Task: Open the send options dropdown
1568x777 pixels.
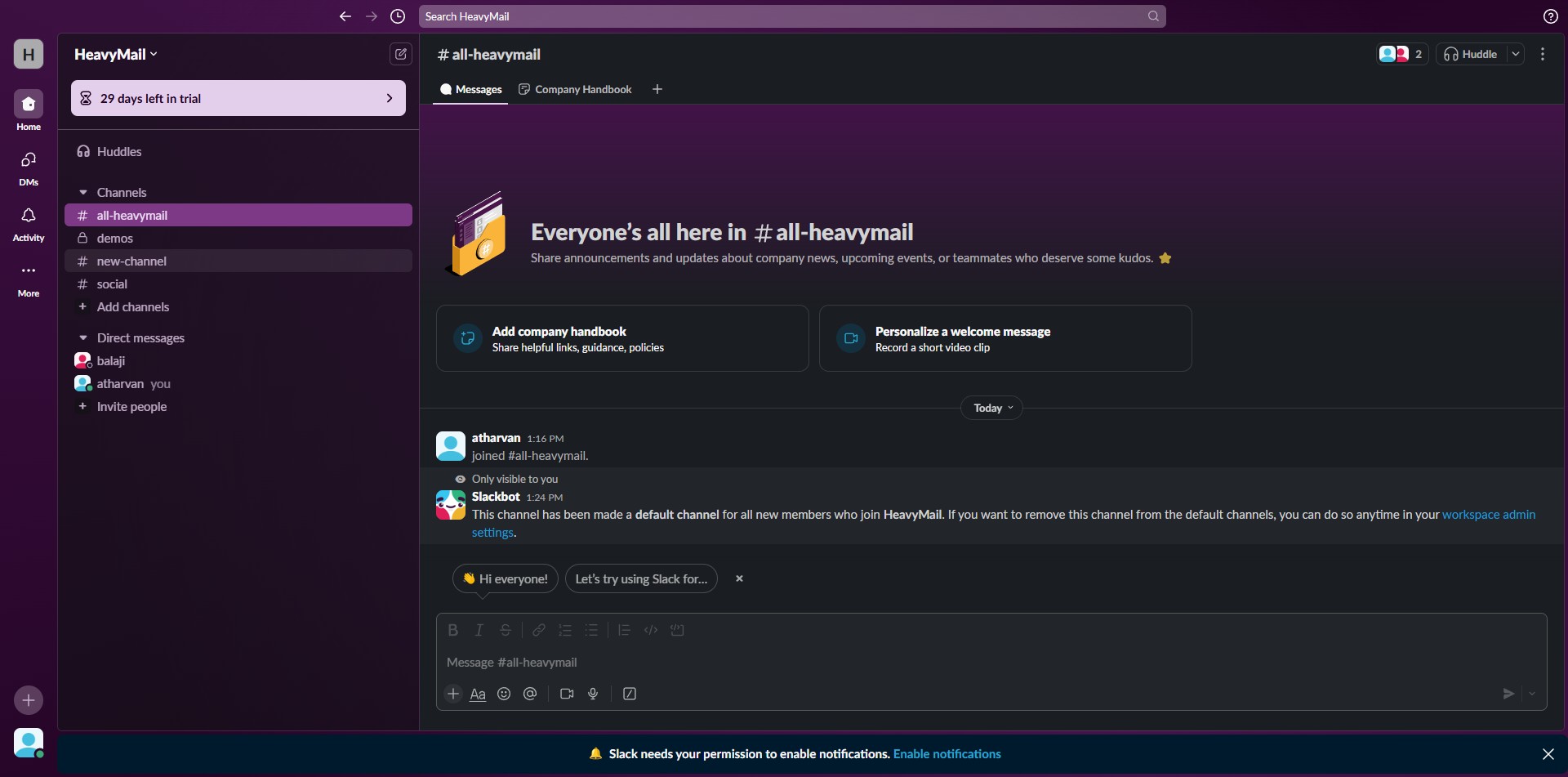Action: (1532, 694)
